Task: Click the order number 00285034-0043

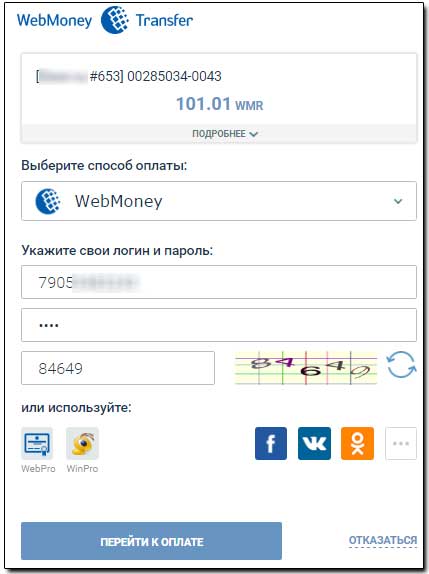Action: click(x=174, y=76)
